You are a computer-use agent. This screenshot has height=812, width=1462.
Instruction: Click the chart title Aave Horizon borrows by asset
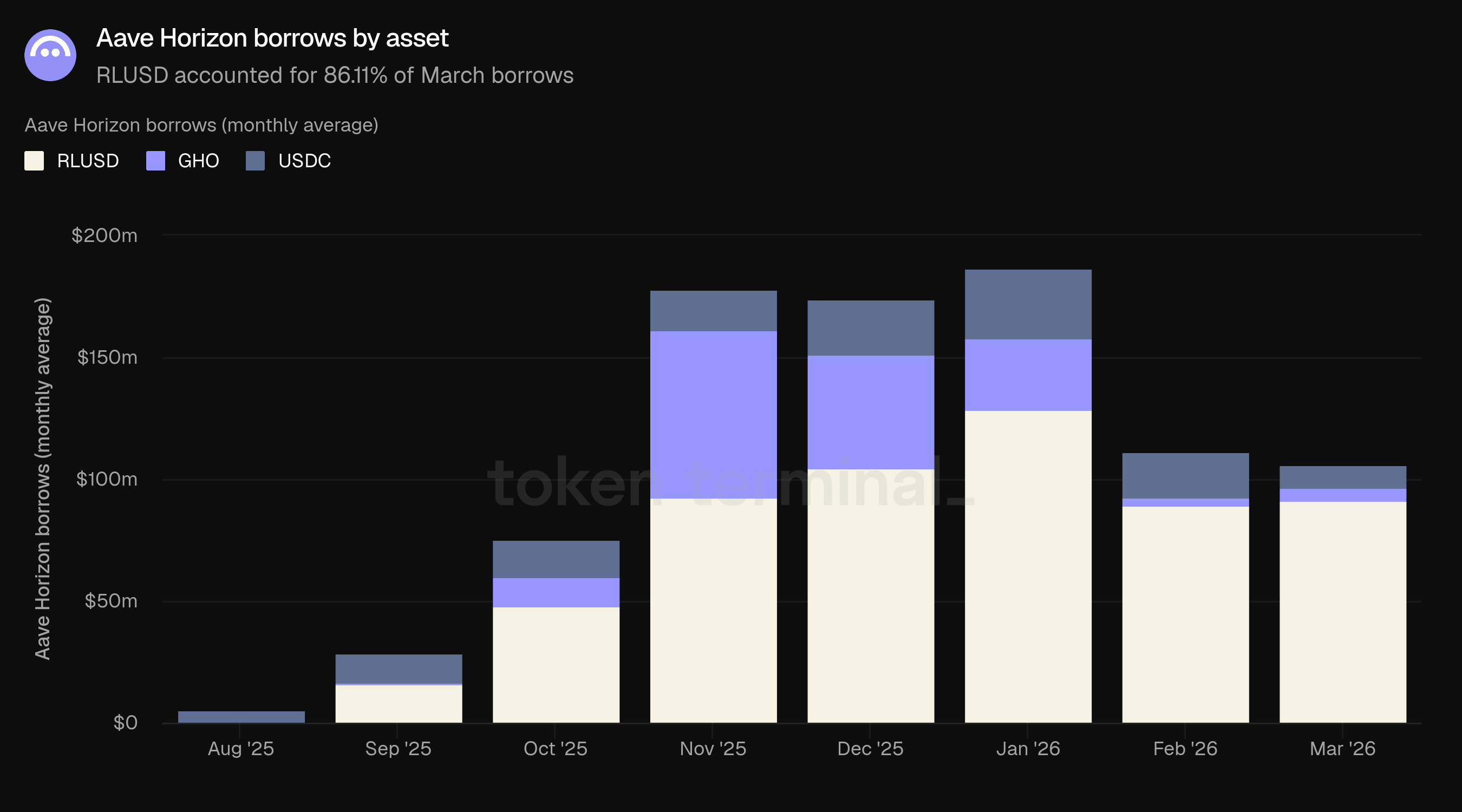(x=272, y=38)
